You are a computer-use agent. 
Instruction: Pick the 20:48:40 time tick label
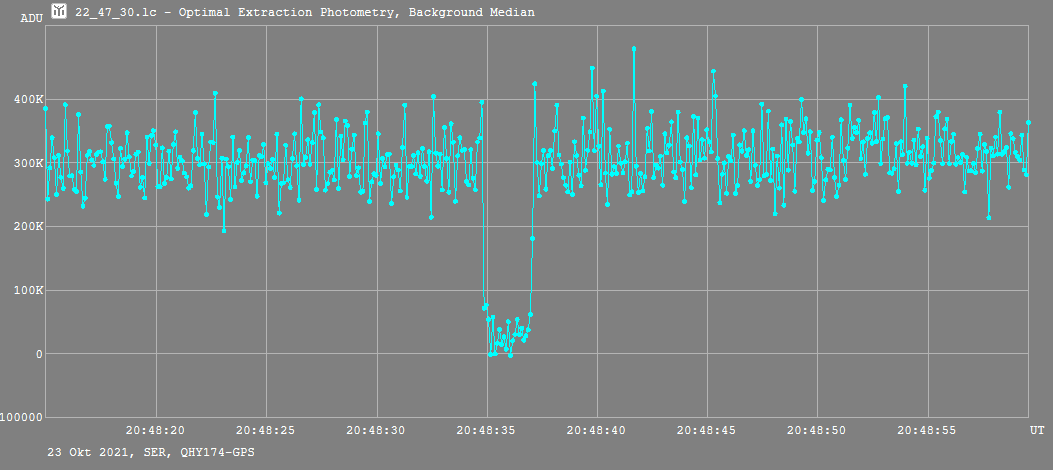pyautogui.click(x=596, y=429)
